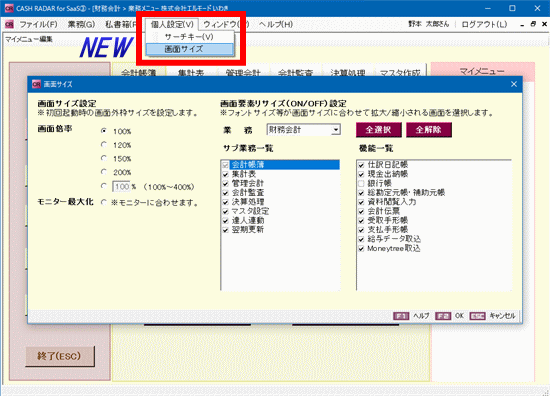This screenshot has width=550, height=396.
Task: Select the custom percentage radio button
Action: pos(104,186)
